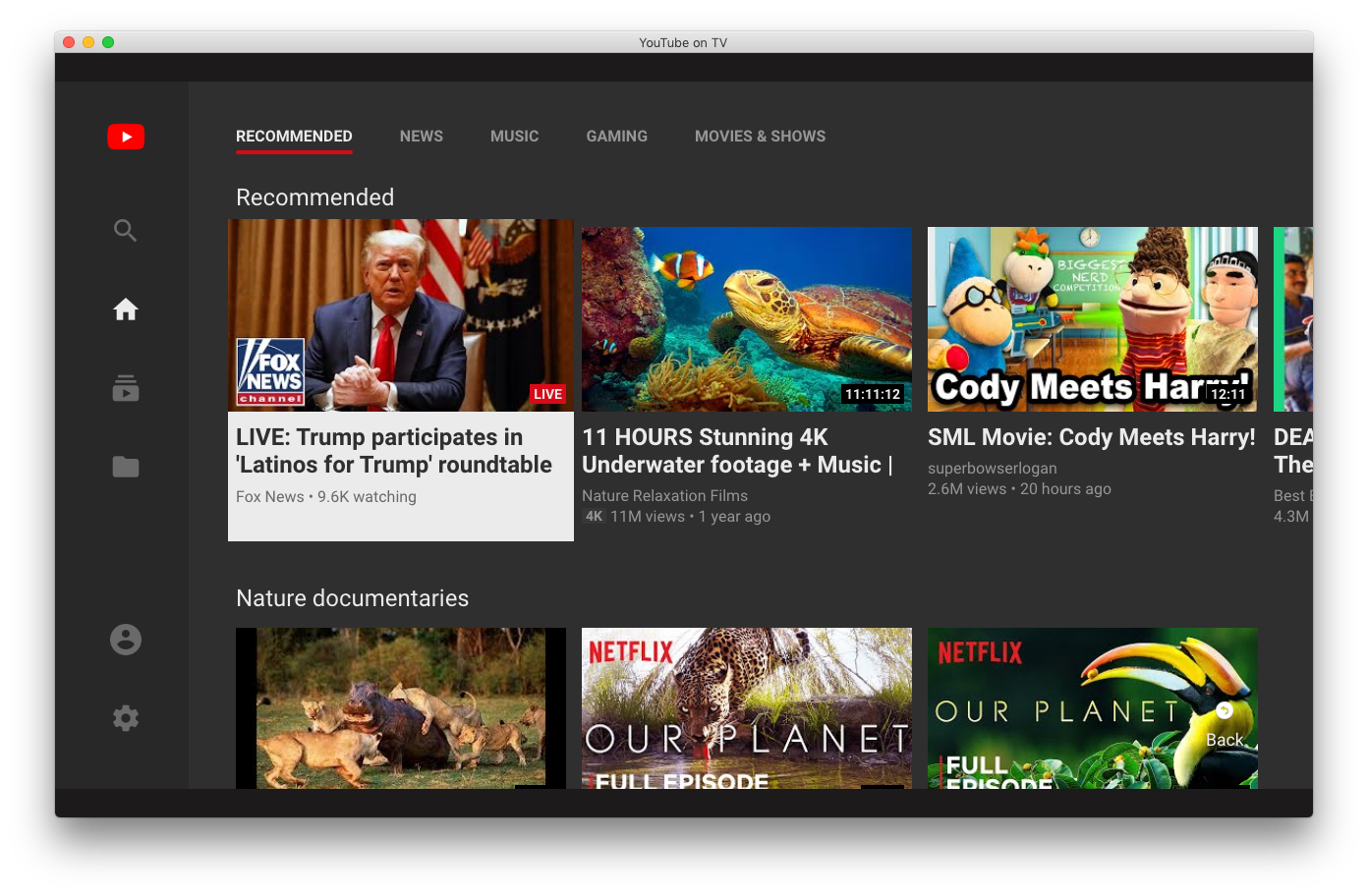Switch to the Gaming tab
This screenshot has height=896, width=1368.
617,137
